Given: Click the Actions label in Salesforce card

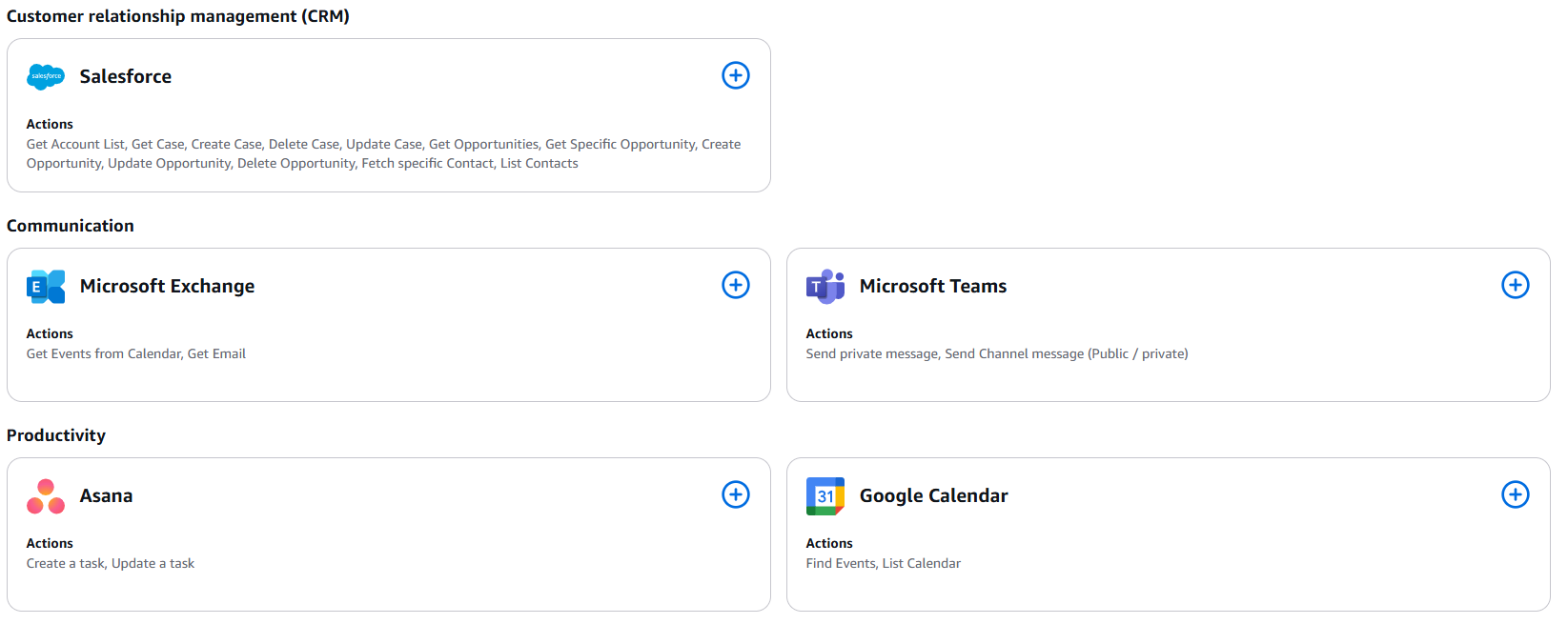Looking at the screenshot, I should click(50, 124).
